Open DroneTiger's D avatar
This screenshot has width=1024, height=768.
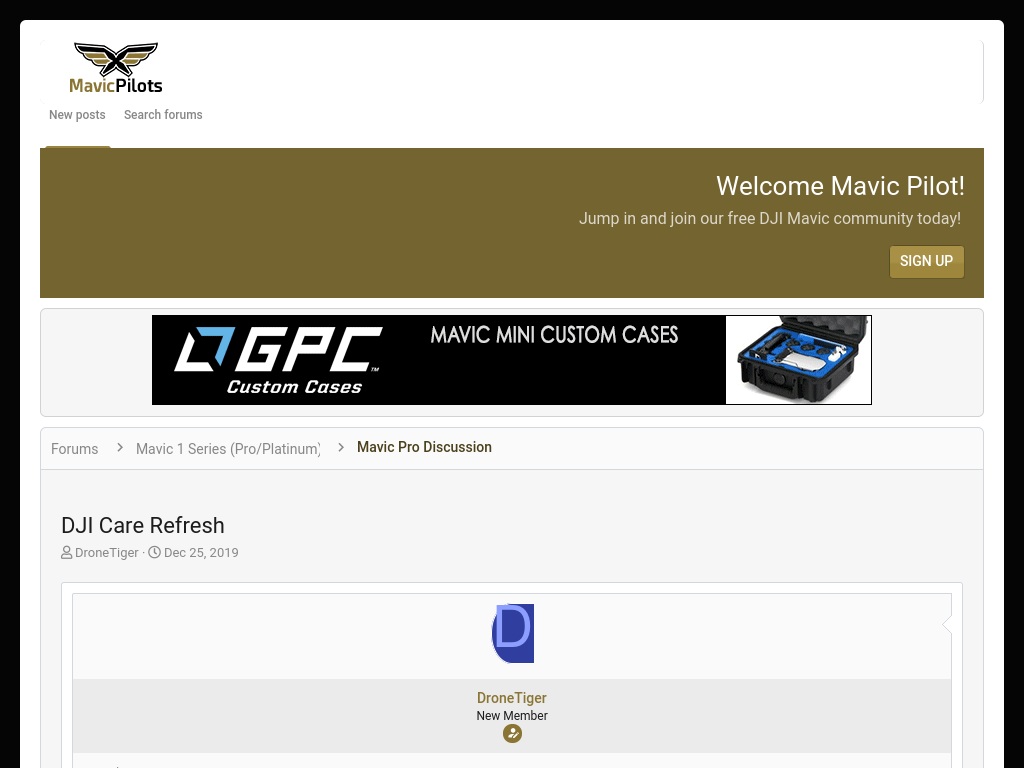[x=513, y=633]
